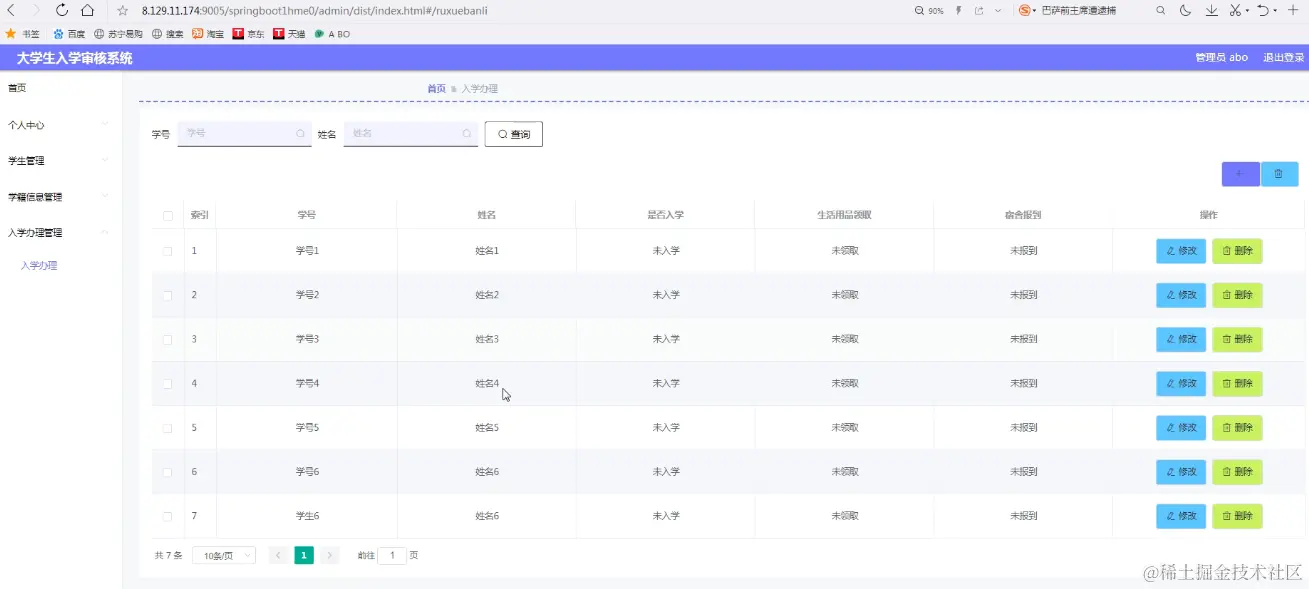Expand the 学籍信息管理 sidebar menu

click(61, 197)
